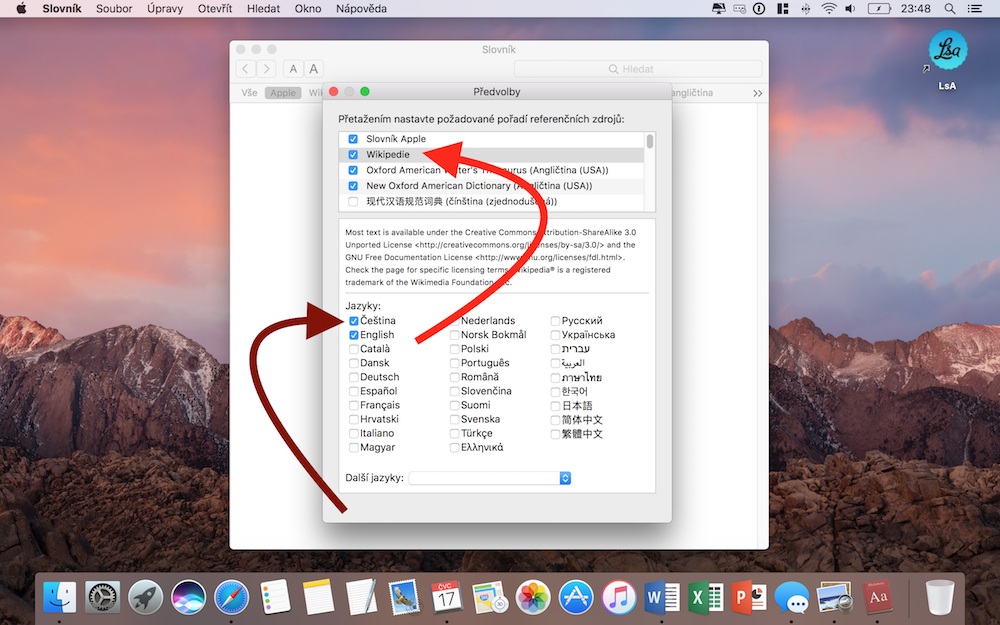This screenshot has height=625, width=1000.
Task: Uncheck the Wikipedie source checkbox
Action: coord(353,154)
